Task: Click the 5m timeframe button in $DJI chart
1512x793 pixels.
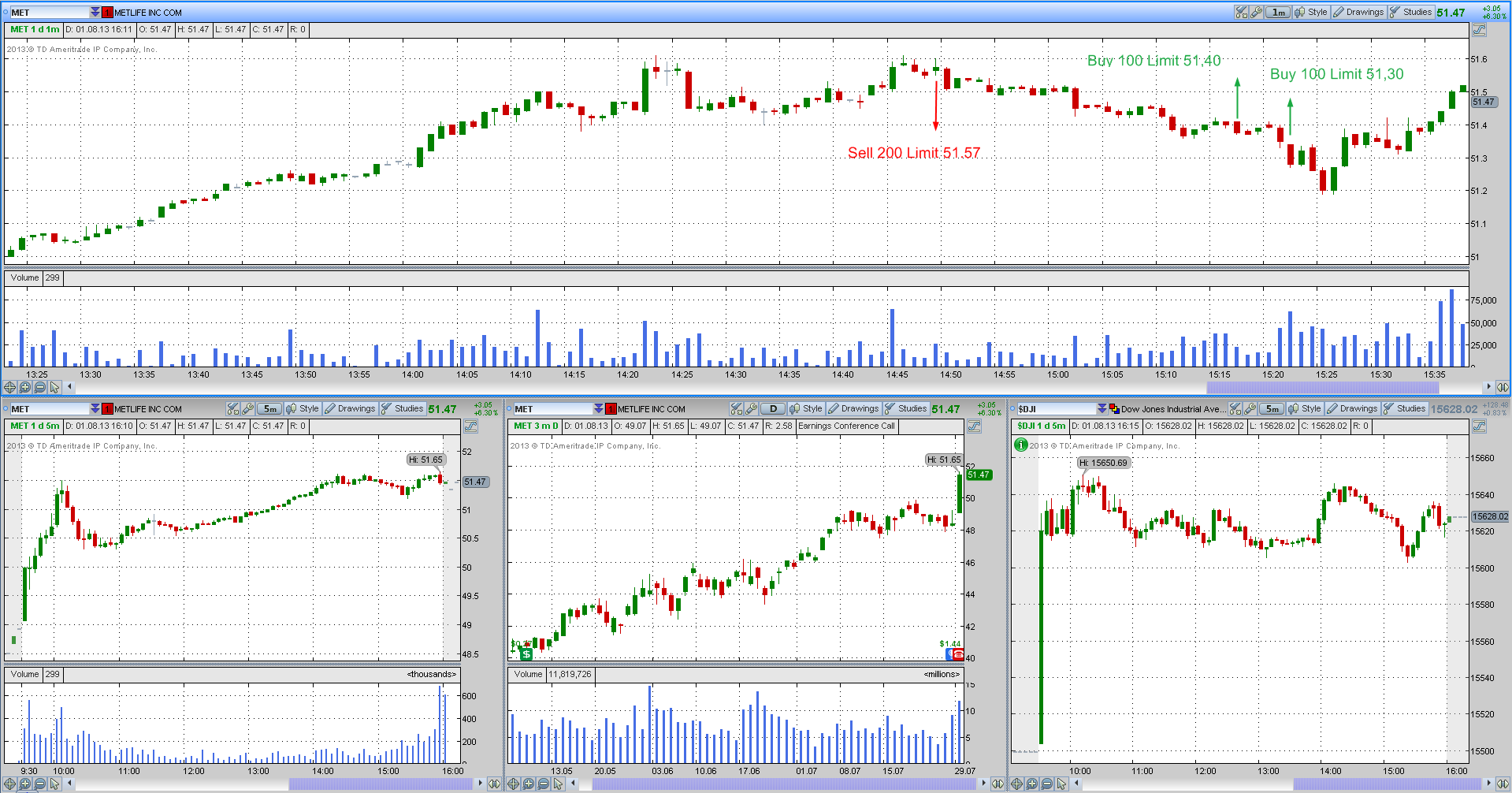Action: [1272, 408]
